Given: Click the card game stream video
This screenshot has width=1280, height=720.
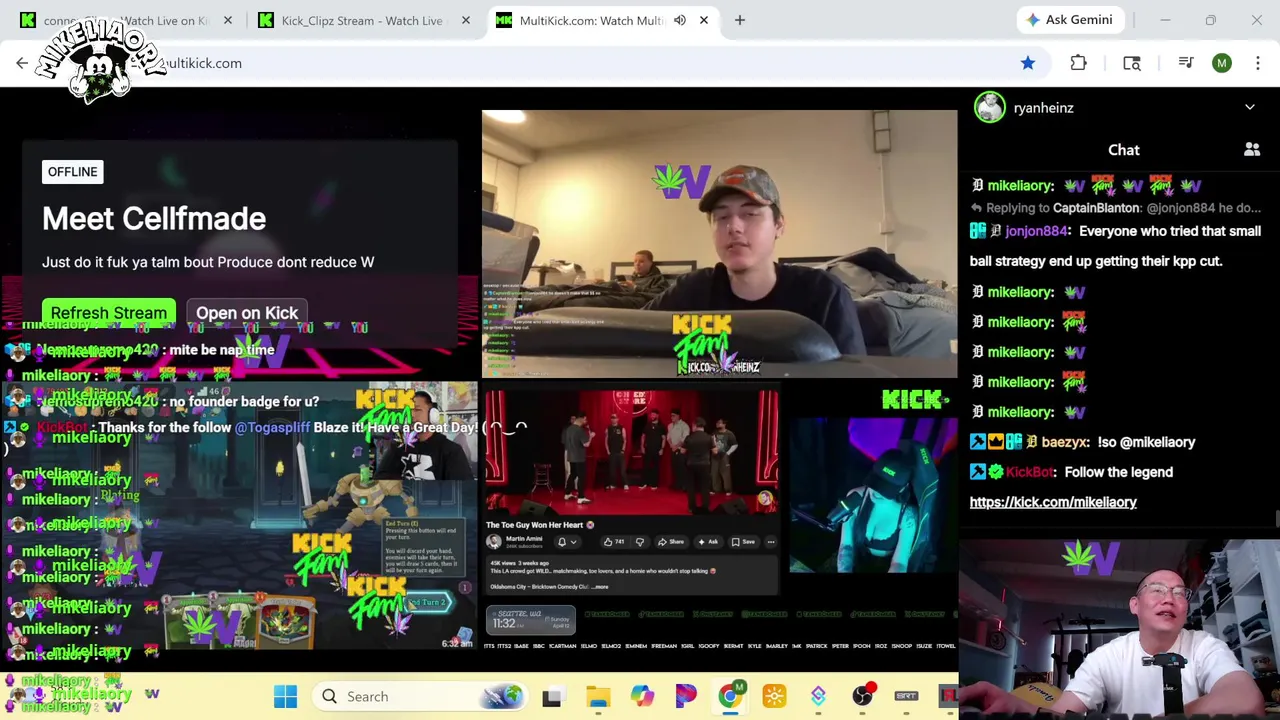Looking at the screenshot, I should (240, 515).
